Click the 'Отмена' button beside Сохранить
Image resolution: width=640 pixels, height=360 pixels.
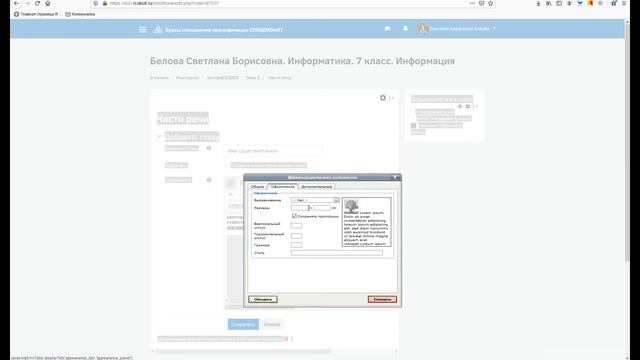pyautogui.click(x=272, y=324)
